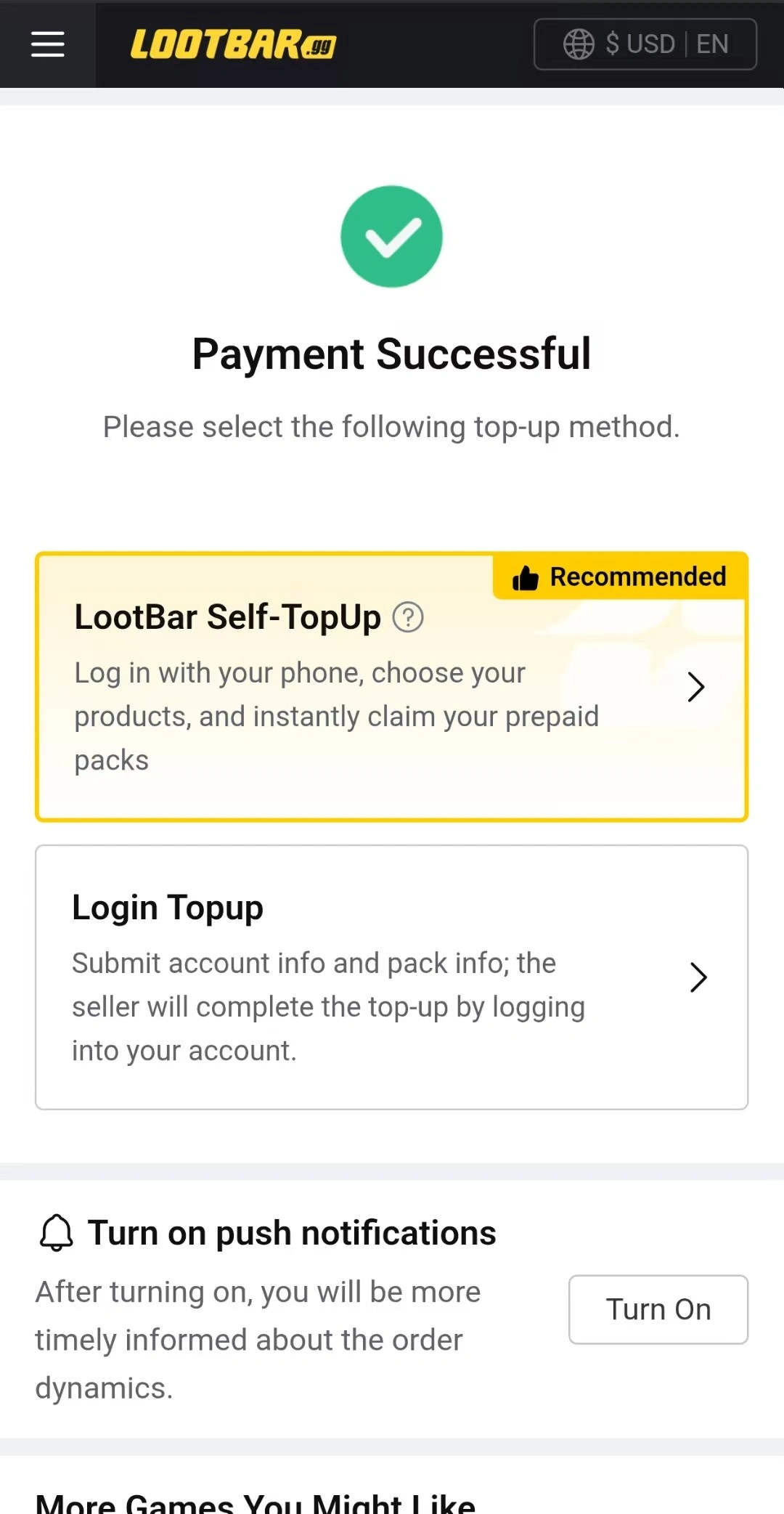Image resolution: width=784 pixels, height=1514 pixels.
Task: Click the Self-TopUp description about prepaid packs
Action: (x=336, y=717)
